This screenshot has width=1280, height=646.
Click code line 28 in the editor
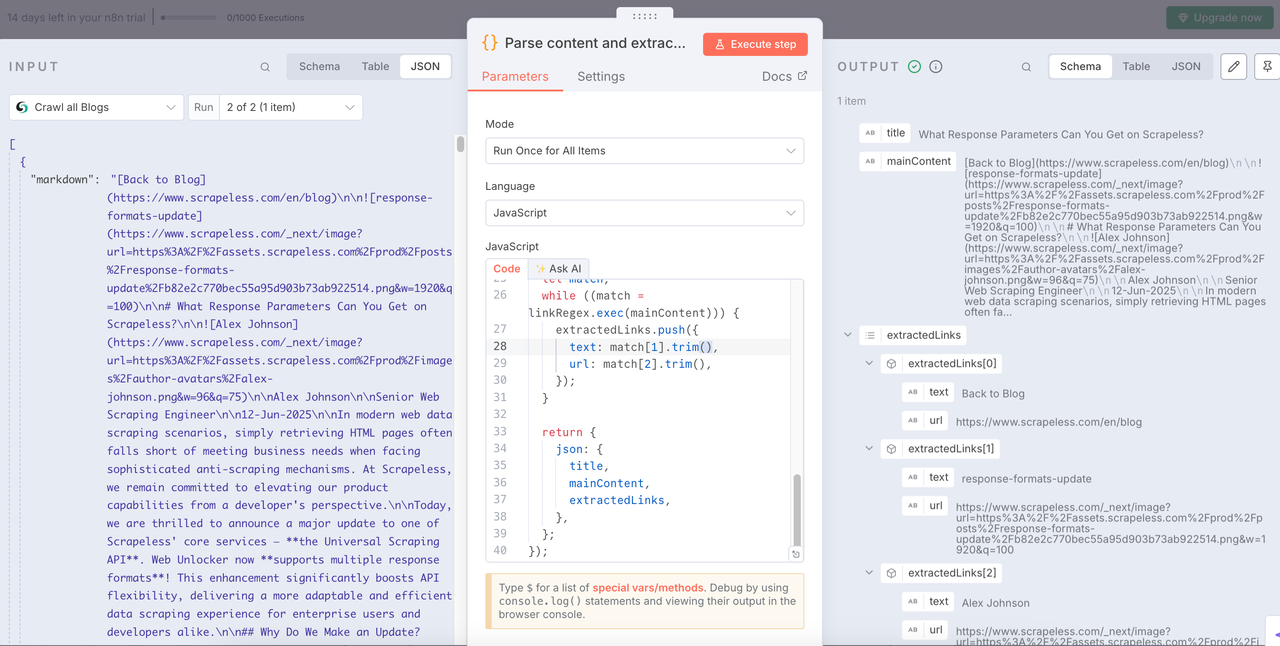[644, 347]
